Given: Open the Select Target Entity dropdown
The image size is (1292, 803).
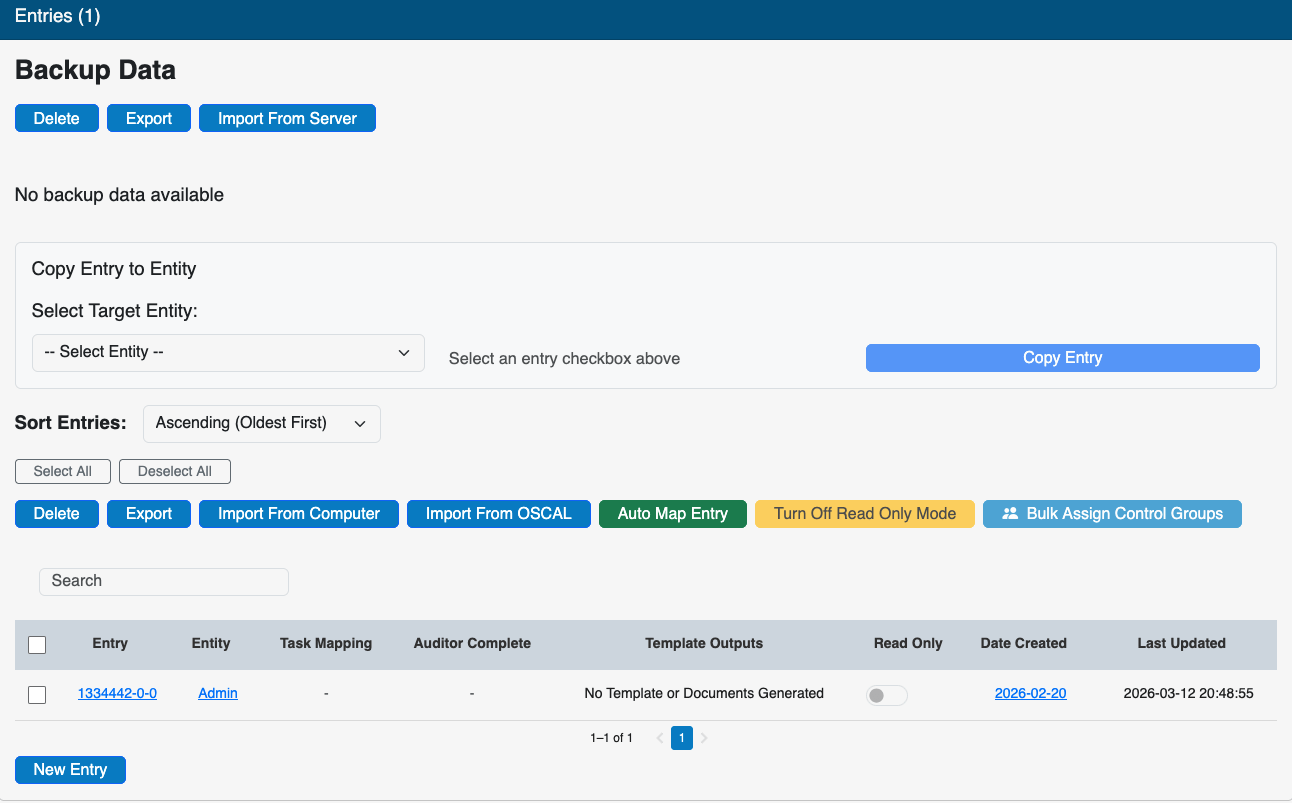Looking at the screenshot, I should pyautogui.click(x=228, y=353).
